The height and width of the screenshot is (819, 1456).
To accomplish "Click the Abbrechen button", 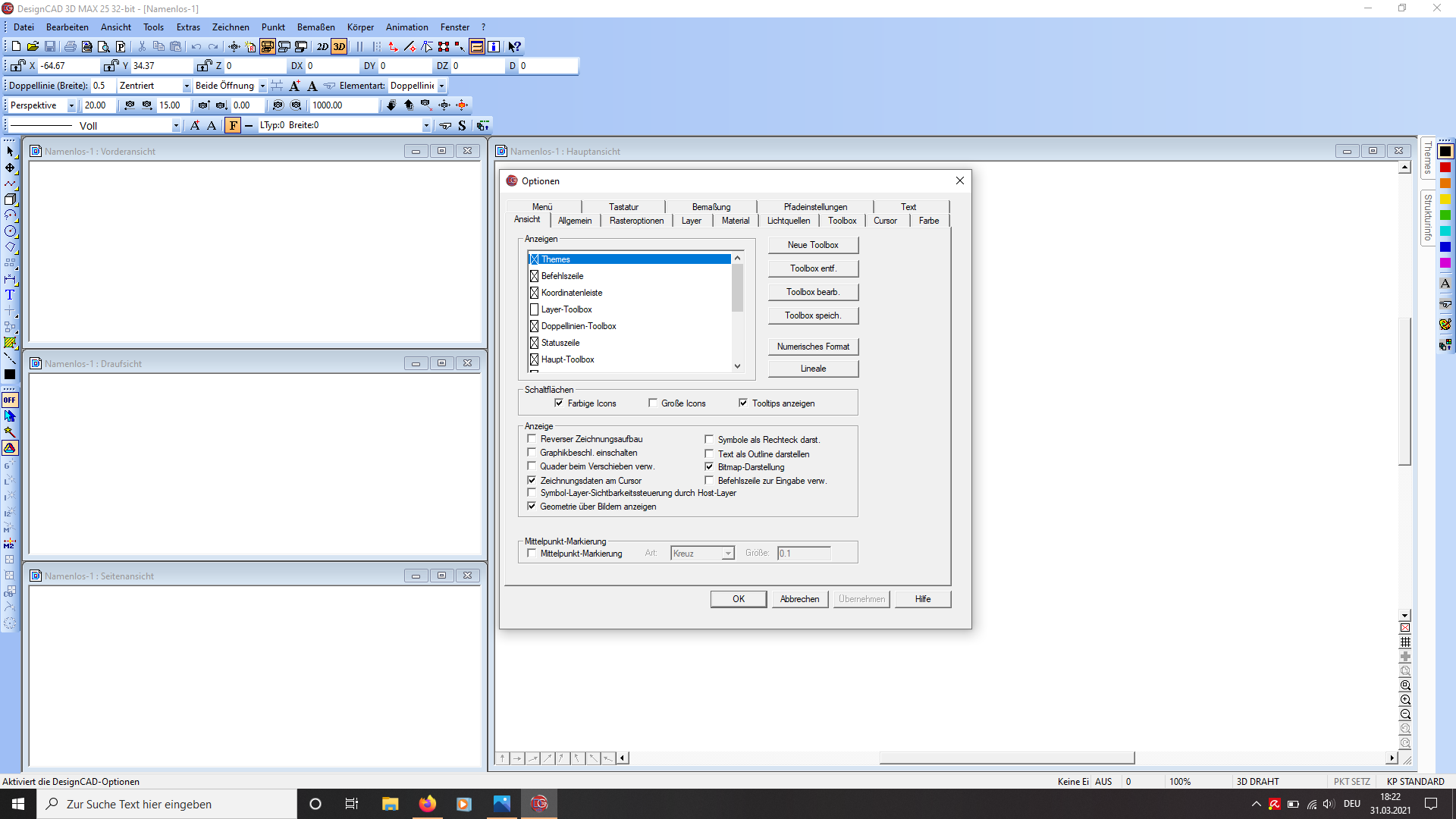I will point(800,599).
